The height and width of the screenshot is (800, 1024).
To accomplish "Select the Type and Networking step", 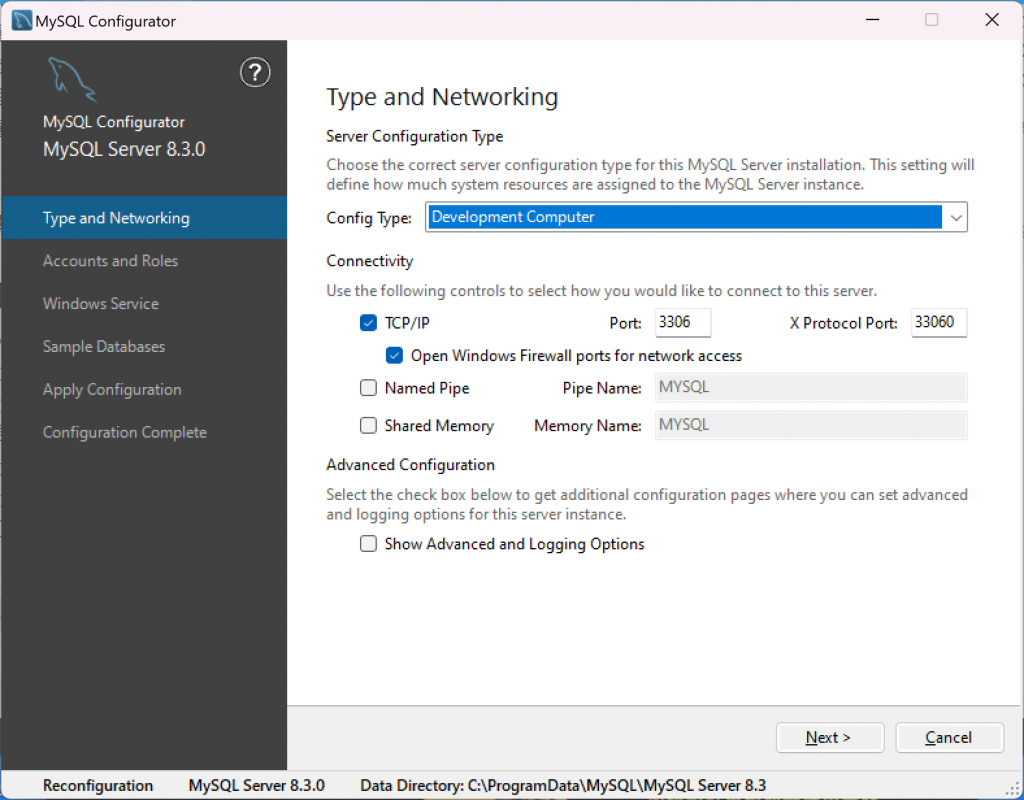I will pyautogui.click(x=144, y=217).
